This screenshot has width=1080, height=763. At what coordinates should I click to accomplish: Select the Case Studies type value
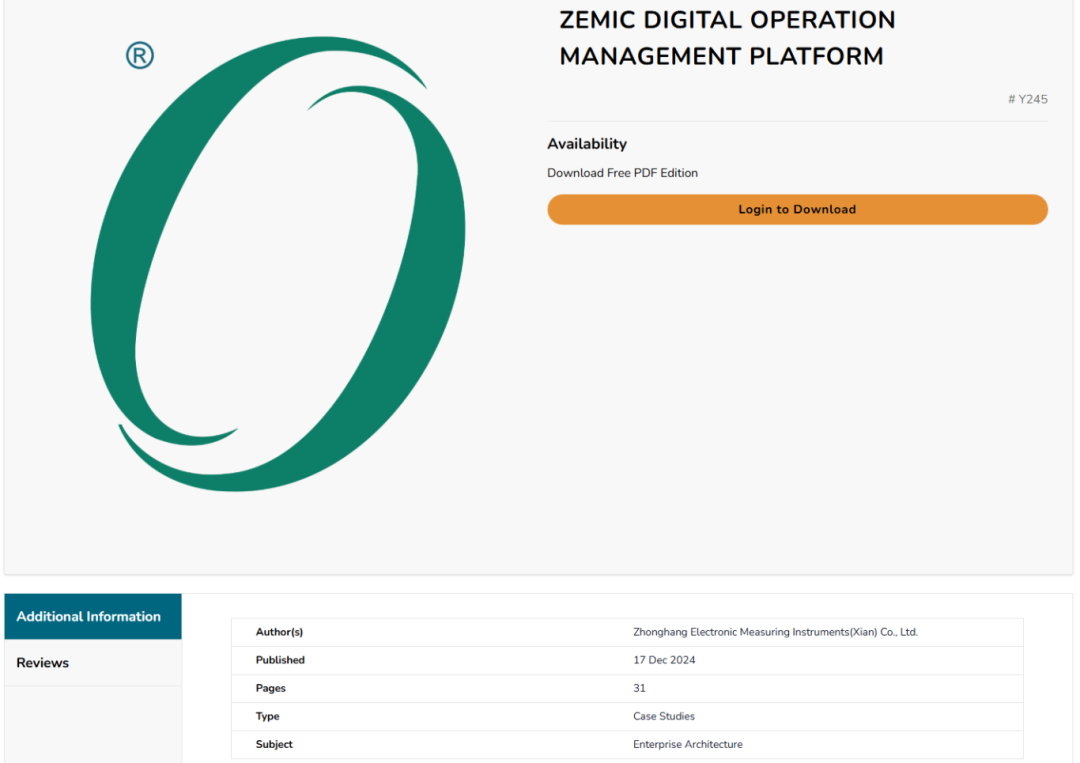point(663,716)
